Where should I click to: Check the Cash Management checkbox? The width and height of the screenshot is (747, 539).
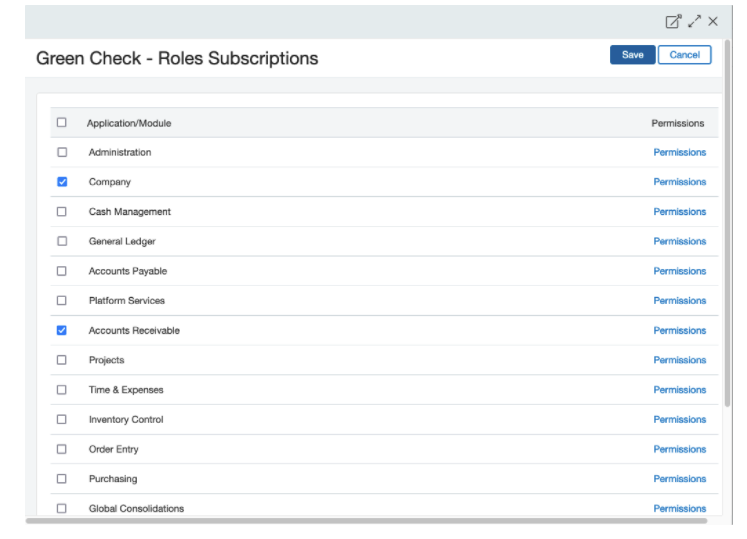(x=62, y=211)
